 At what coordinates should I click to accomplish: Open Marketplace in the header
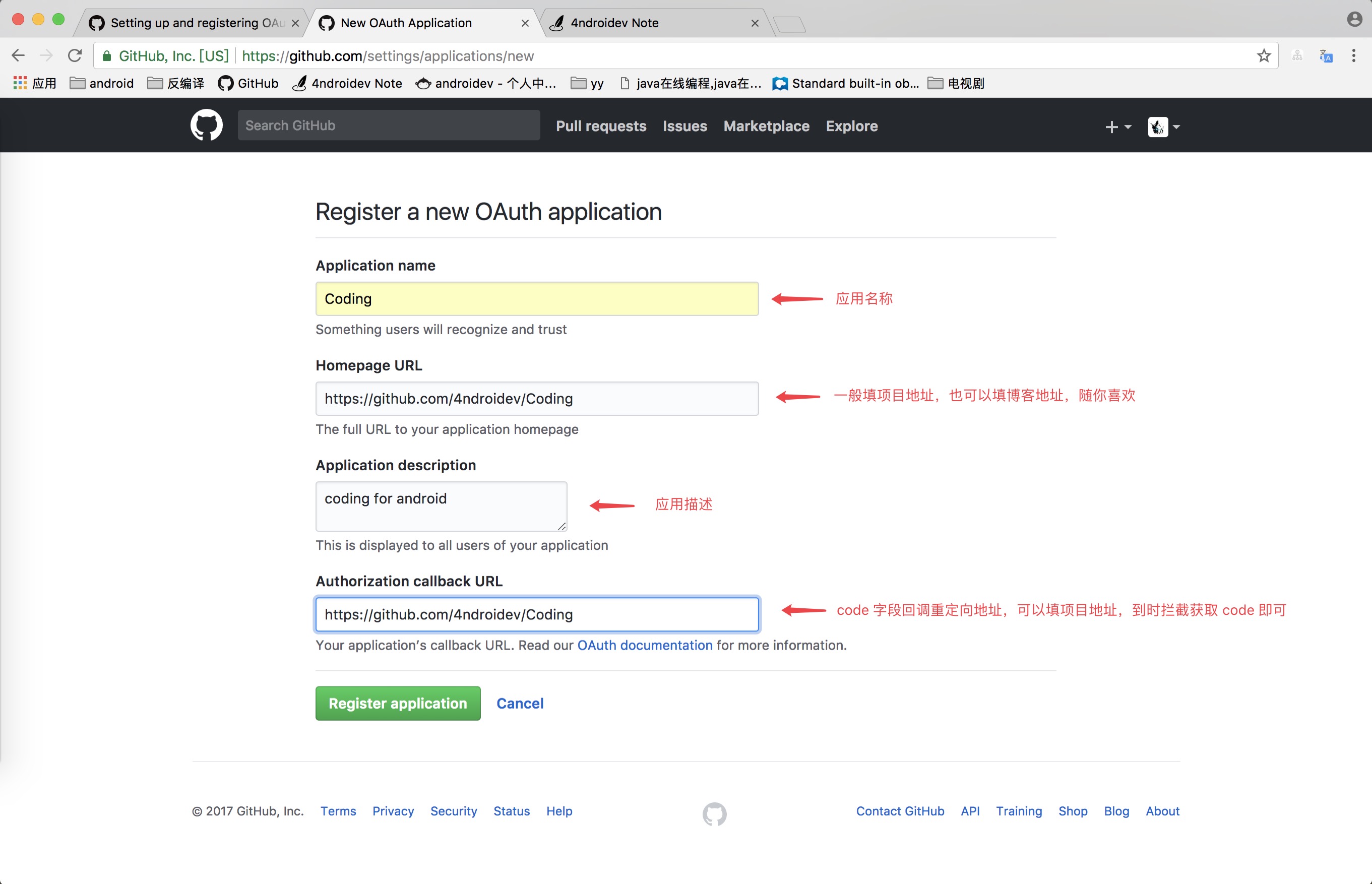[x=766, y=125]
